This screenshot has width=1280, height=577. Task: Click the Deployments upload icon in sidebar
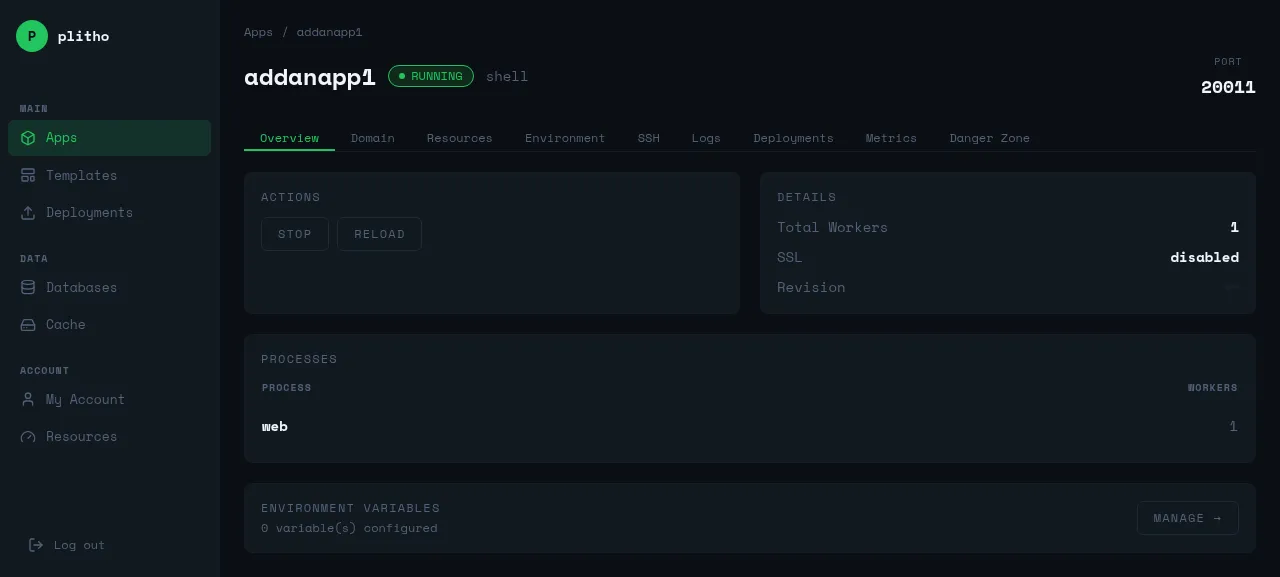point(28,212)
